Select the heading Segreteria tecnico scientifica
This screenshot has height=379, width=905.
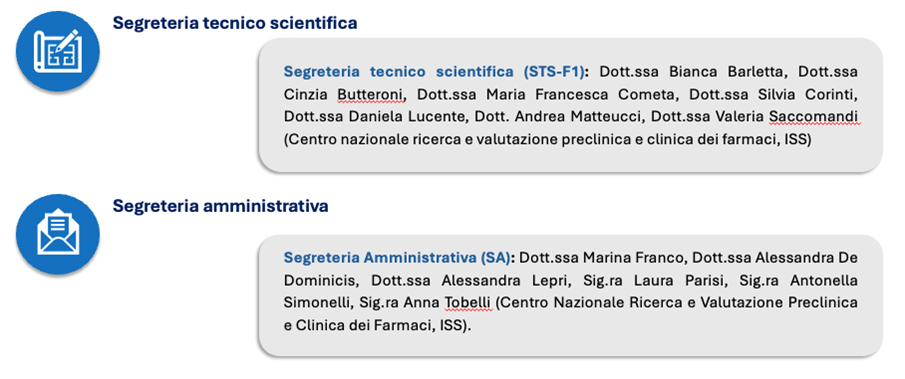(x=235, y=23)
